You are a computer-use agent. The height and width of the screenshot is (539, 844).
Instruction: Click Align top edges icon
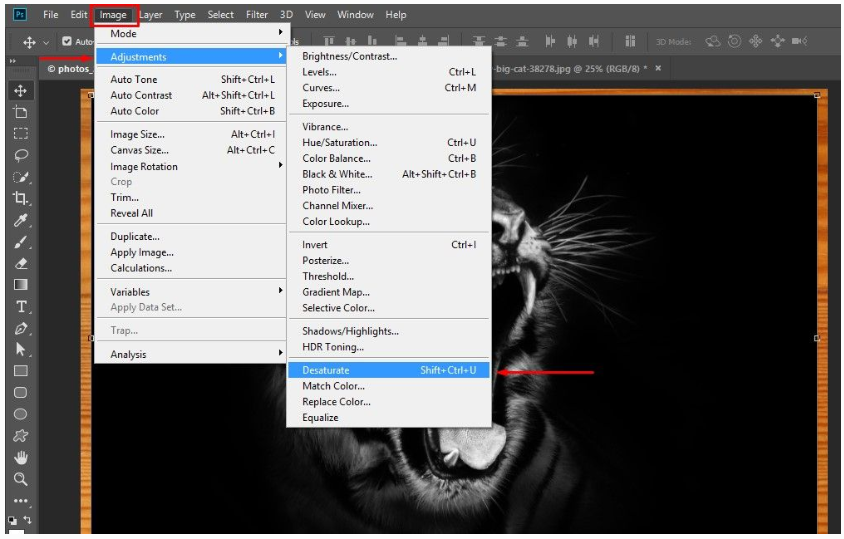point(329,41)
